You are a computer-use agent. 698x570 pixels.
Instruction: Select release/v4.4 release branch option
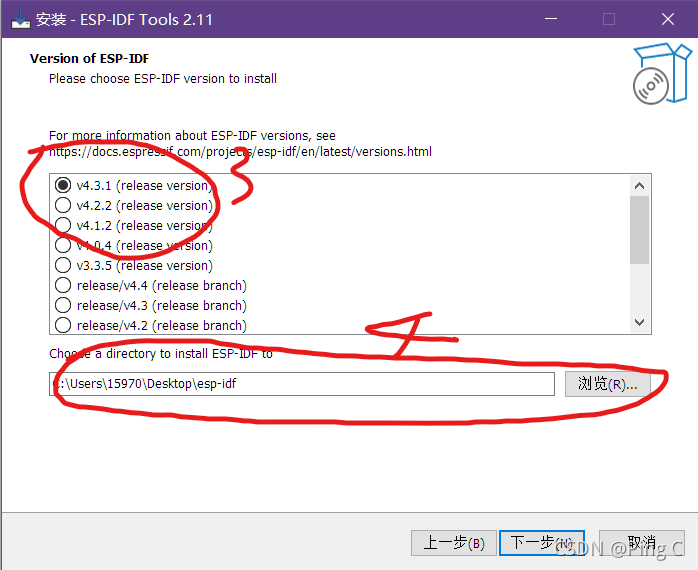(63, 285)
